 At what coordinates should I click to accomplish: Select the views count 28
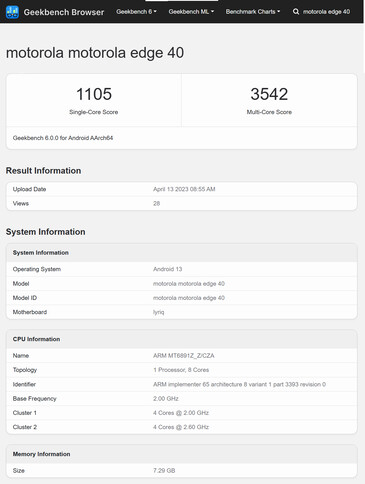pyautogui.click(x=156, y=203)
